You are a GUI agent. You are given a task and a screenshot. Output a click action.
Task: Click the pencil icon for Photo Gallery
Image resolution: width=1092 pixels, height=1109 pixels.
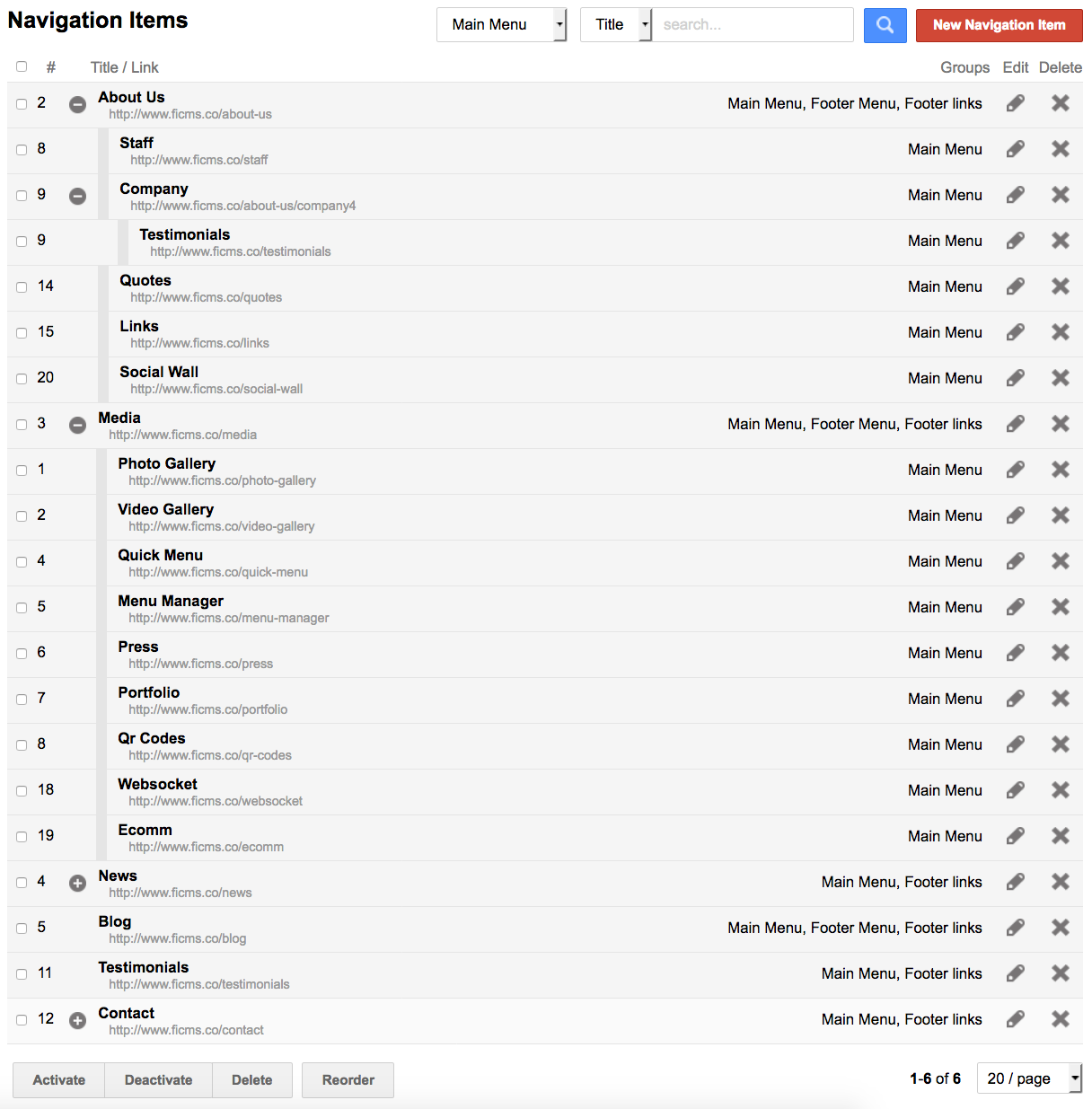pyautogui.click(x=1016, y=470)
